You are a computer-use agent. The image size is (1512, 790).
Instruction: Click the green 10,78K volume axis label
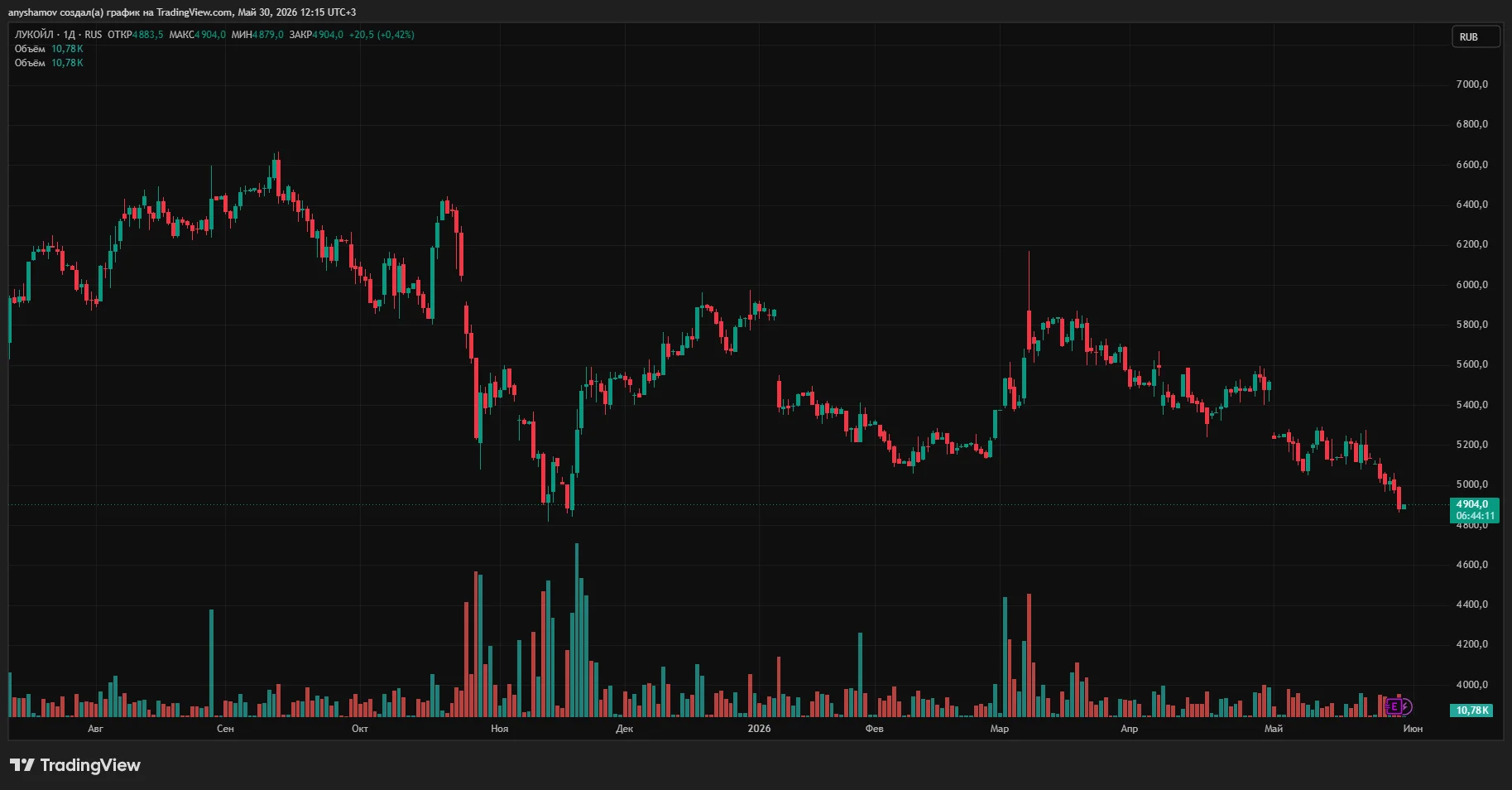point(1472,711)
